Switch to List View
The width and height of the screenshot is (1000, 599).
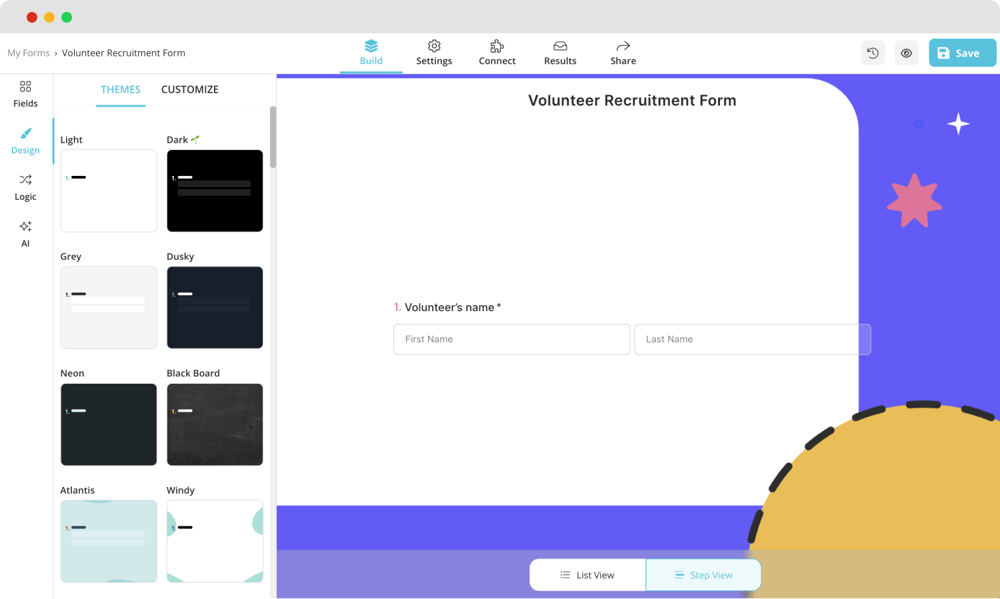tap(587, 575)
